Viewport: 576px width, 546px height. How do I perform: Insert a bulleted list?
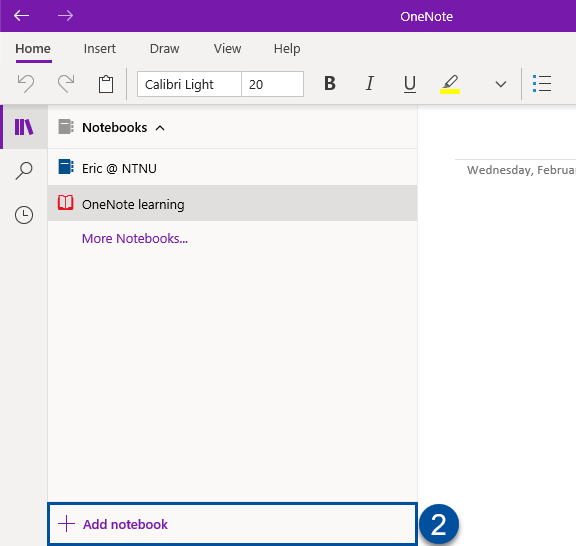(542, 84)
